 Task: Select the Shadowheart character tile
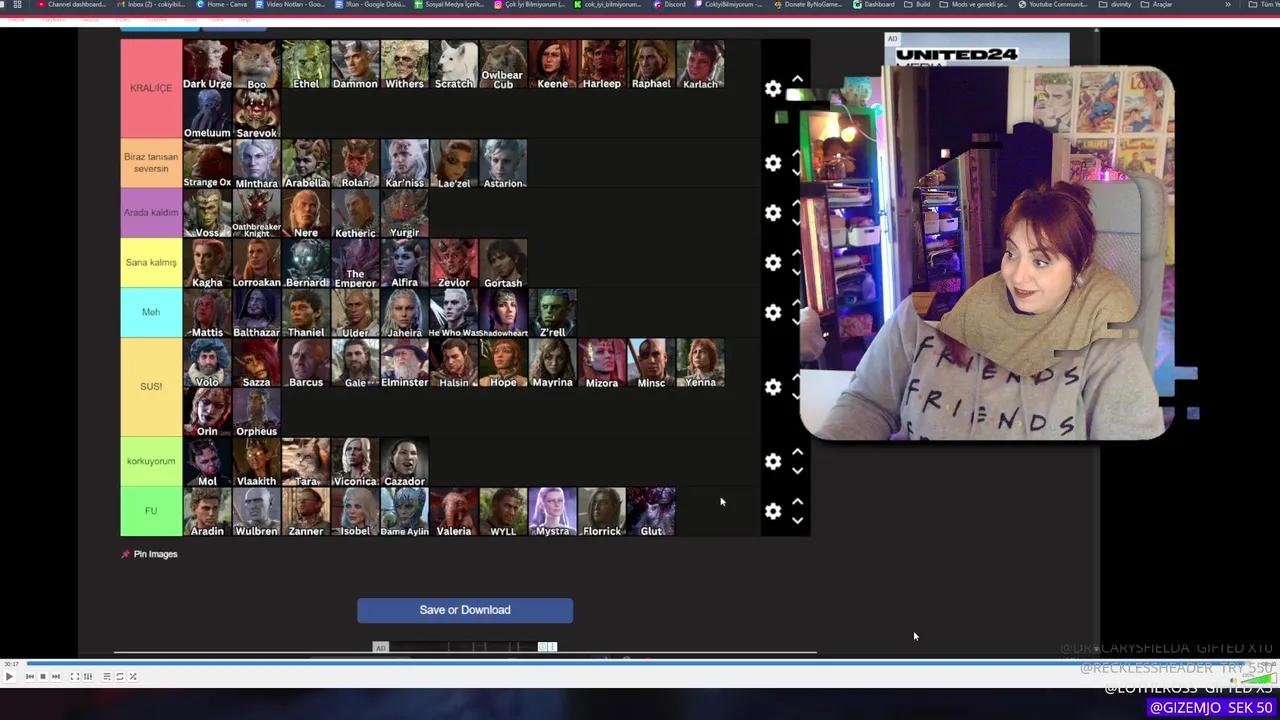(503, 313)
